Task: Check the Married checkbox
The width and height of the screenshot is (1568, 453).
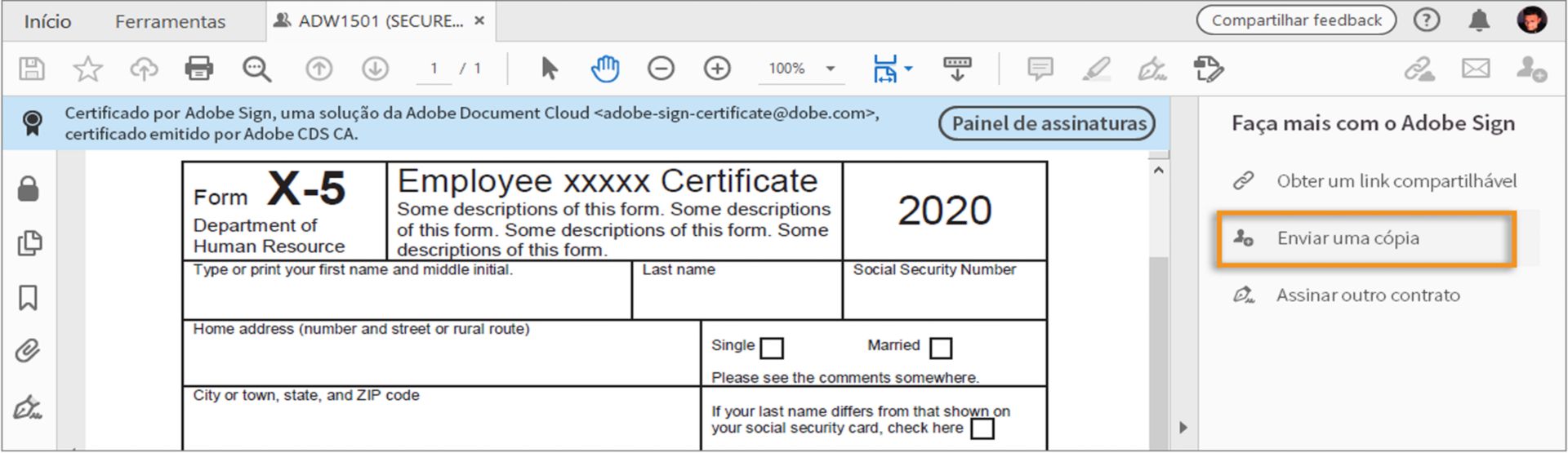Action: point(941,349)
